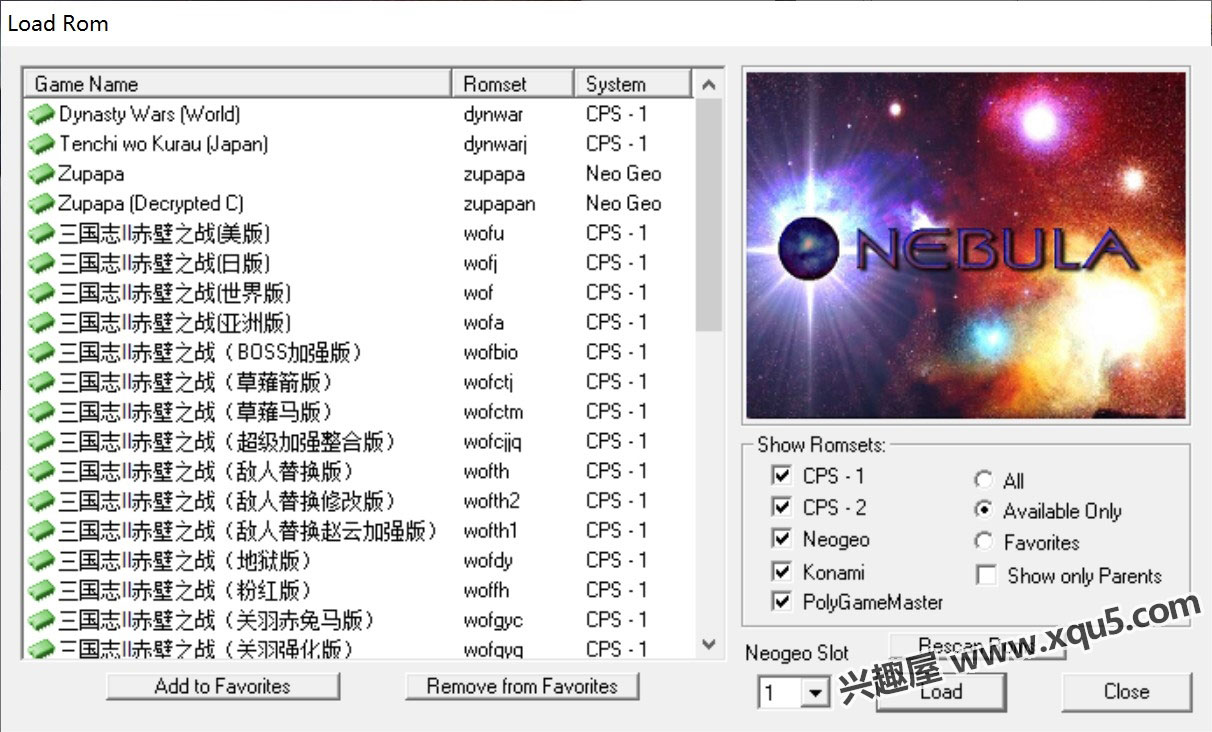Click the green icon for 三国志II赤壁之战(亚洲版)
The width and height of the screenshot is (1212, 732).
[41, 323]
